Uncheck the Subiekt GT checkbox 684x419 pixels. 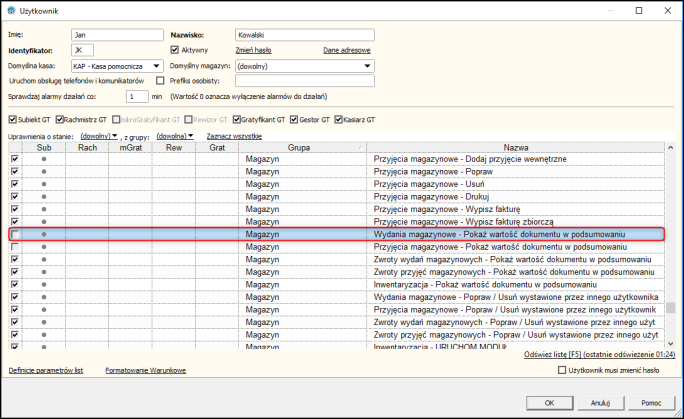click(x=11, y=119)
